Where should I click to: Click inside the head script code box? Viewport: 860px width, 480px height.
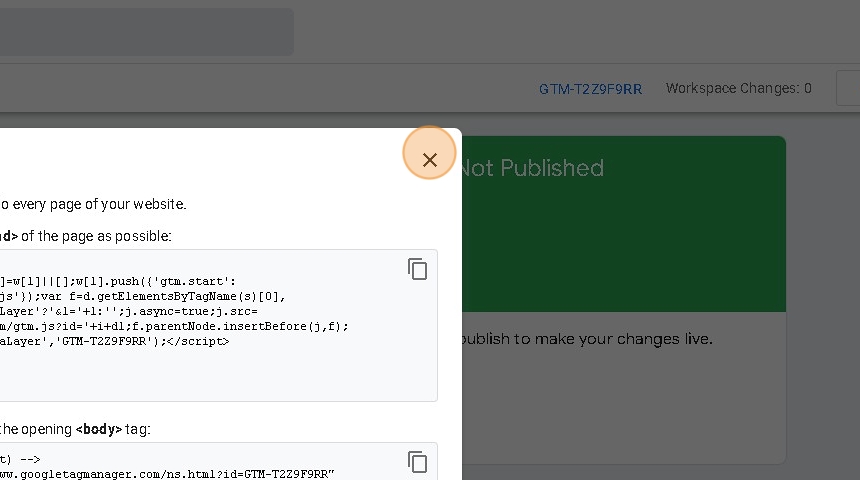tap(218, 325)
